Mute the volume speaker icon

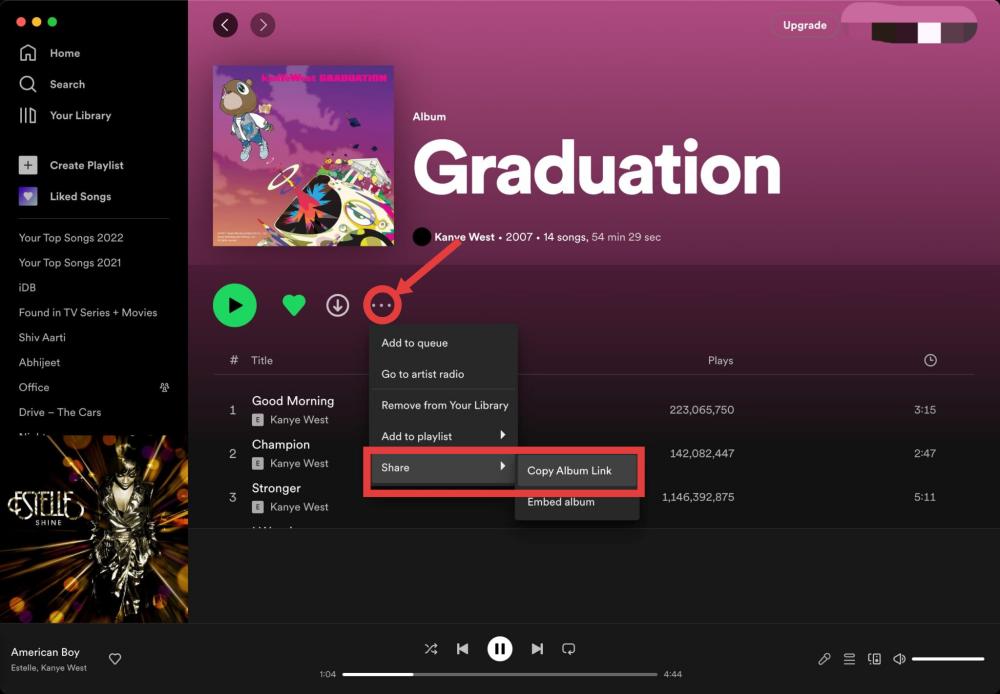point(899,659)
